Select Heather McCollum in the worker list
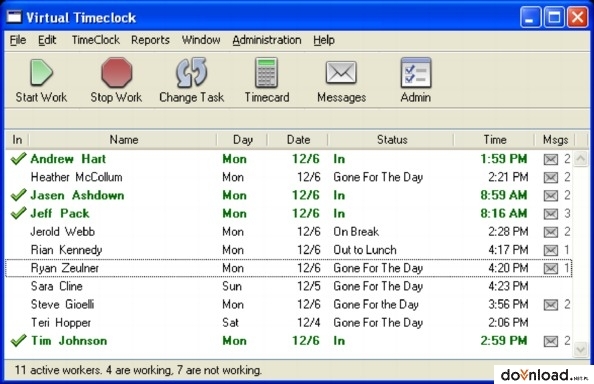The height and width of the screenshot is (384, 594). [289, 177]
